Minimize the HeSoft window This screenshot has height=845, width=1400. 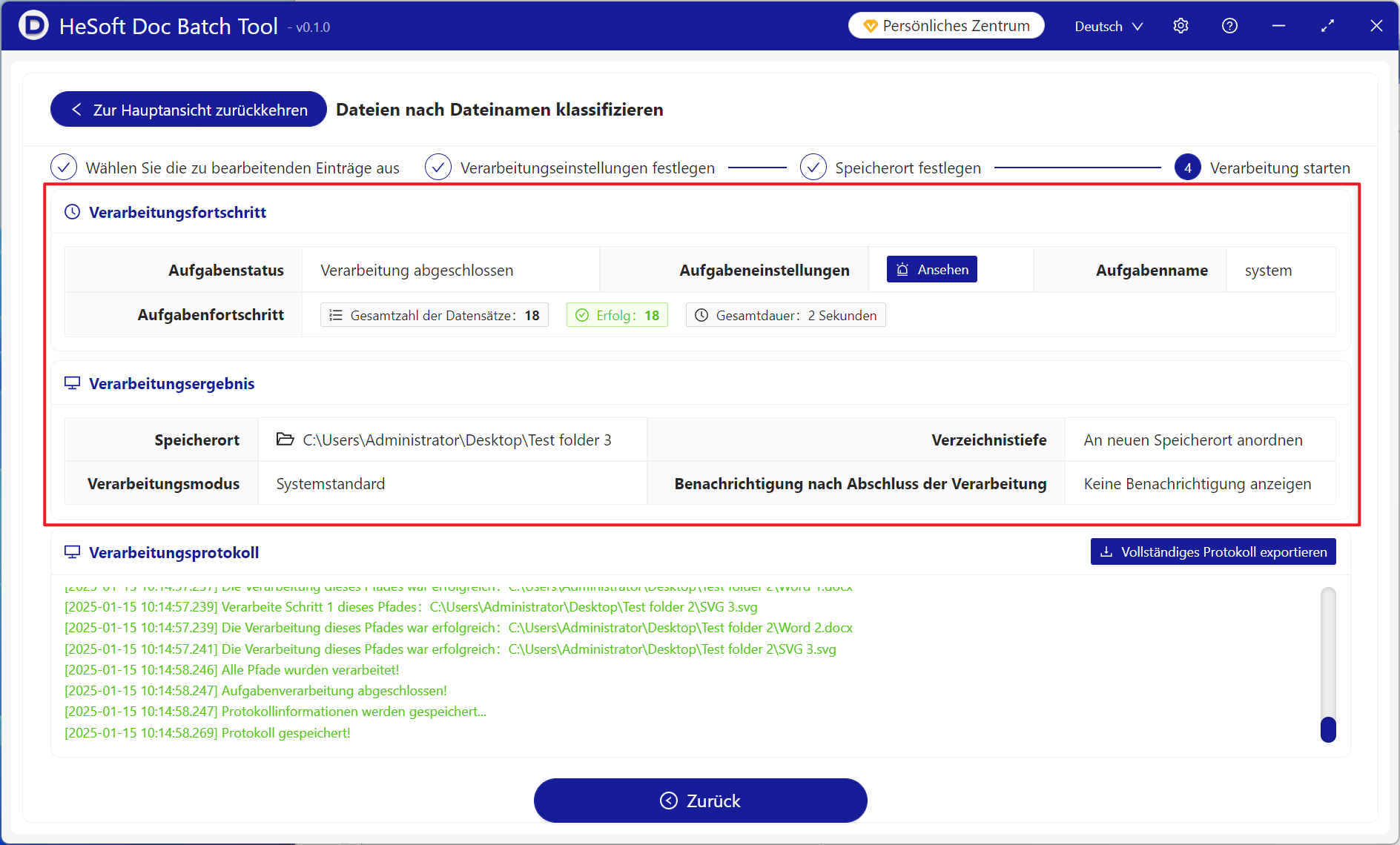[x=1278, y=26]
